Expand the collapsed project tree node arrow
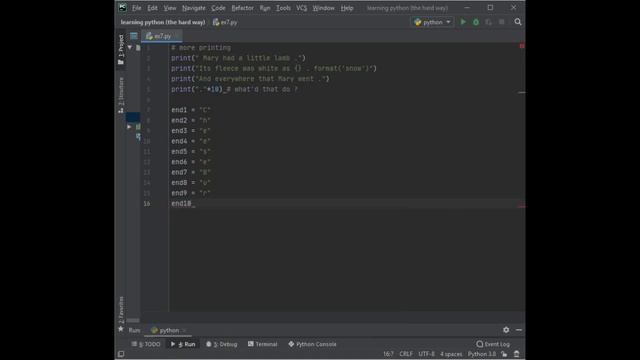 click(129, 127)
